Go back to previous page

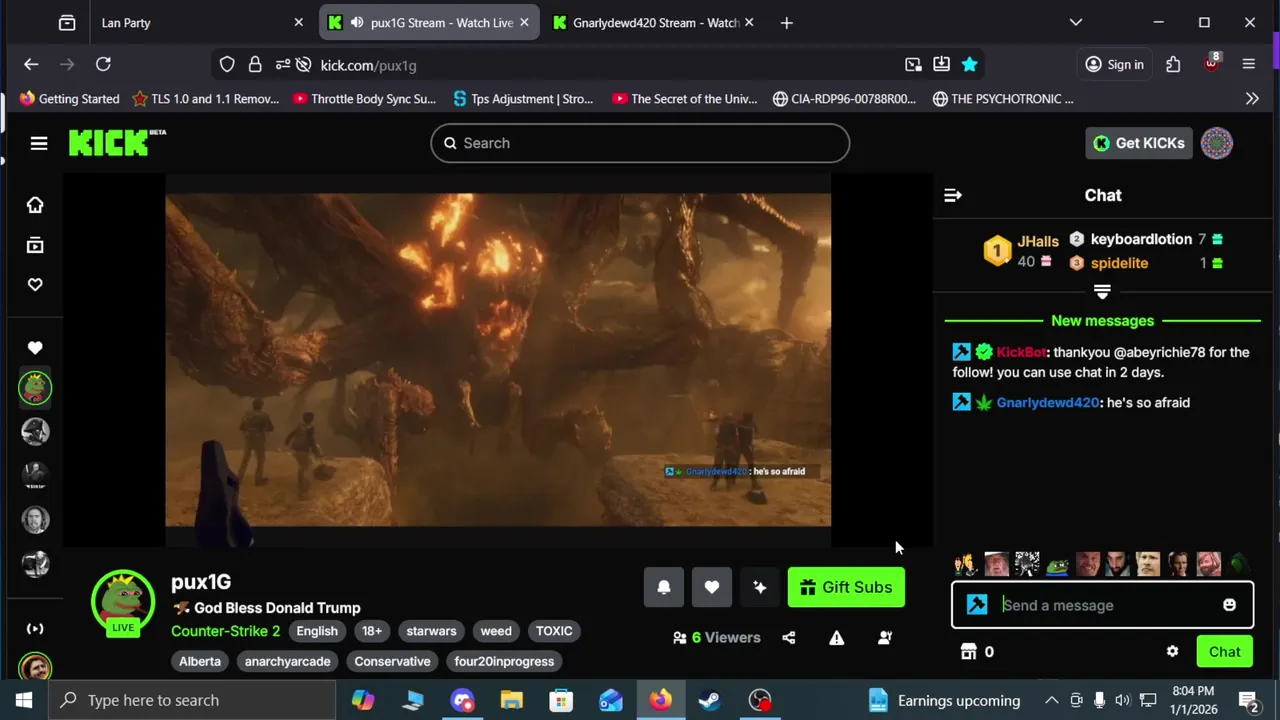pos(31,64)
